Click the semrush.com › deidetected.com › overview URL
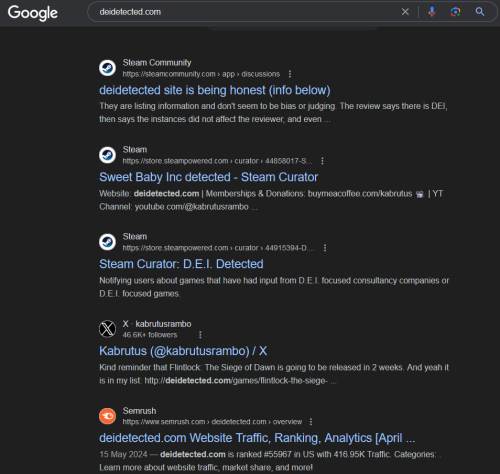The height and width of the screenshot is (474, 500). [x=212, y=422]
